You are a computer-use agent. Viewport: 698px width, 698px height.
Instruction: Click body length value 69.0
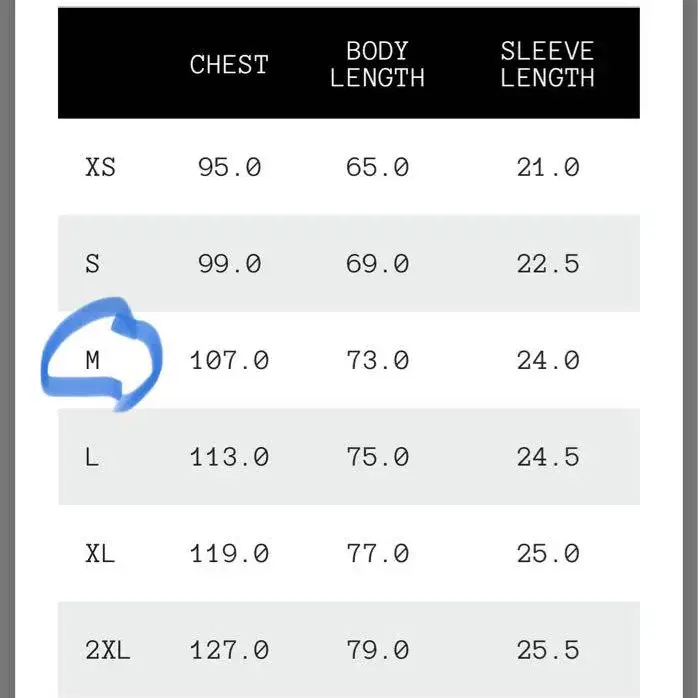point(377,264)
